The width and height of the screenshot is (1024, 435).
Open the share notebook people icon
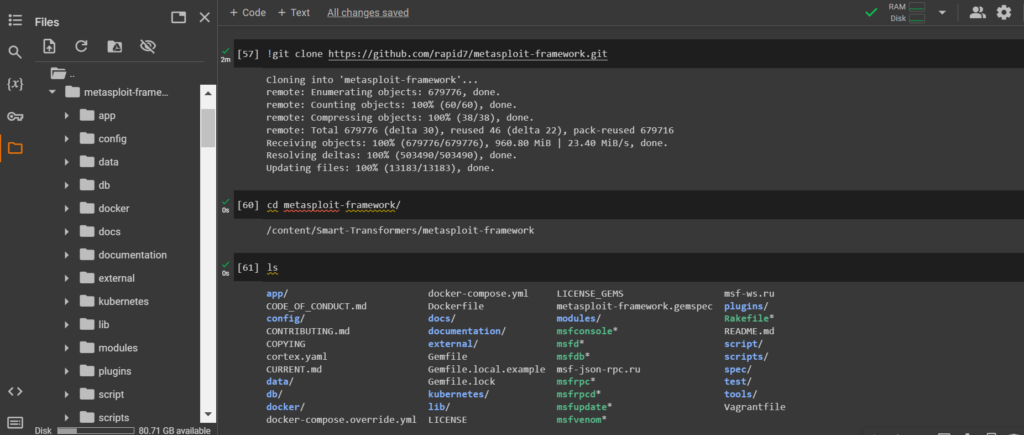(x=977, y=12)
